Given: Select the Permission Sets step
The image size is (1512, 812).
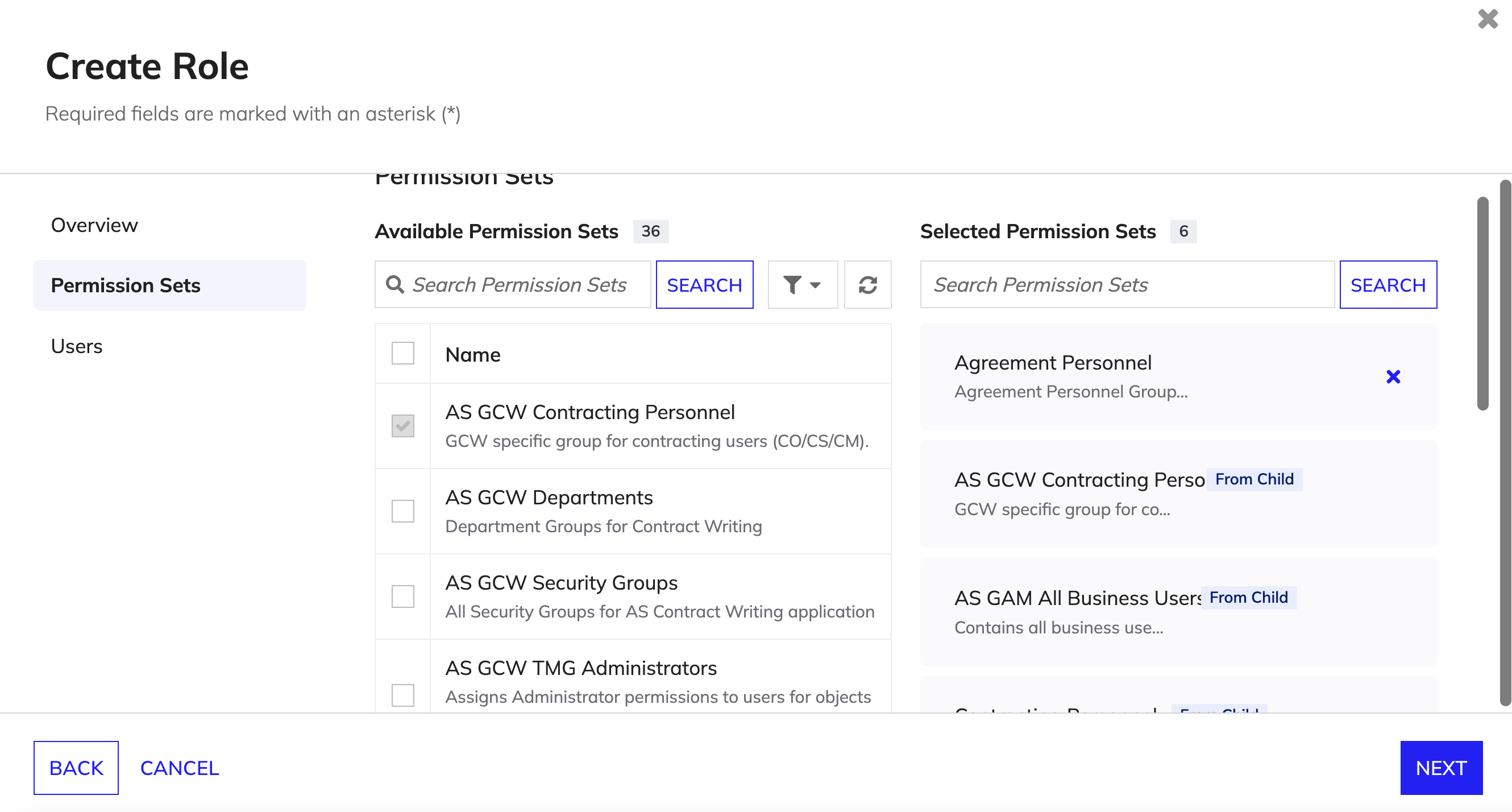Looking at the screenshot, I should 169,285.
